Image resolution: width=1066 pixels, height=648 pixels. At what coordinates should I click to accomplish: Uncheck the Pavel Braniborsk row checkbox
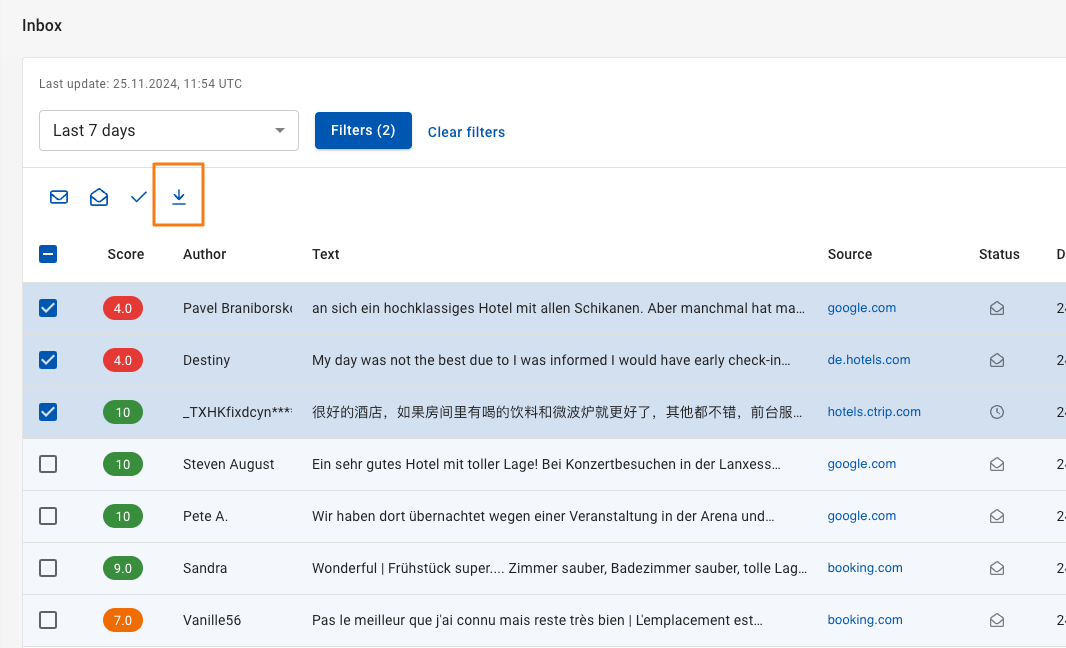point(48,308)
